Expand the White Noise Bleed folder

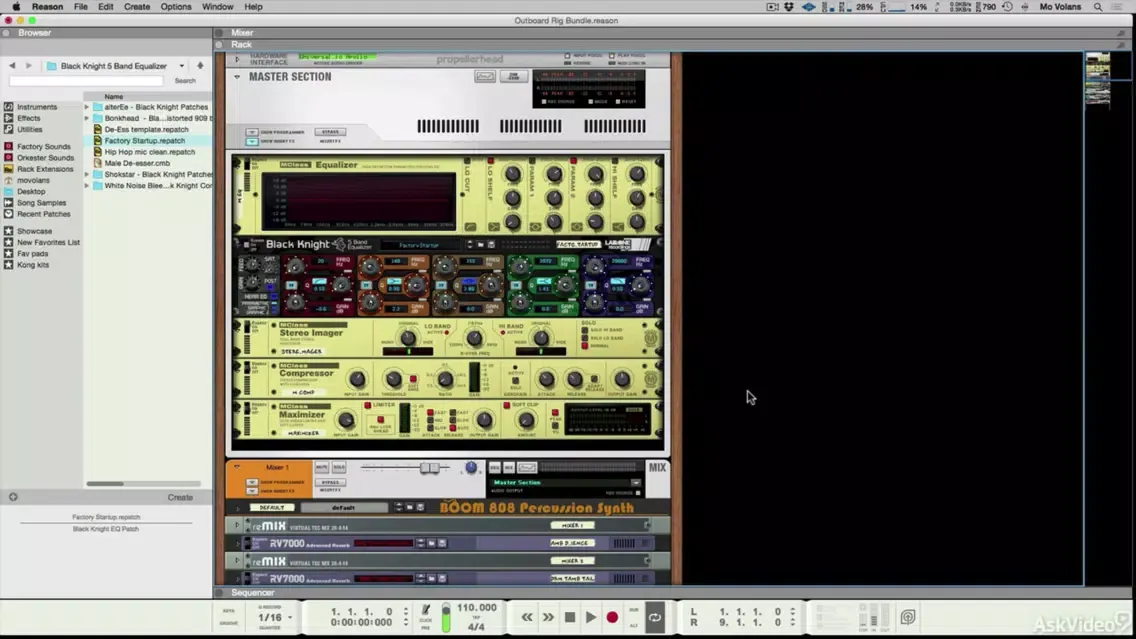(x=87, y=185)
